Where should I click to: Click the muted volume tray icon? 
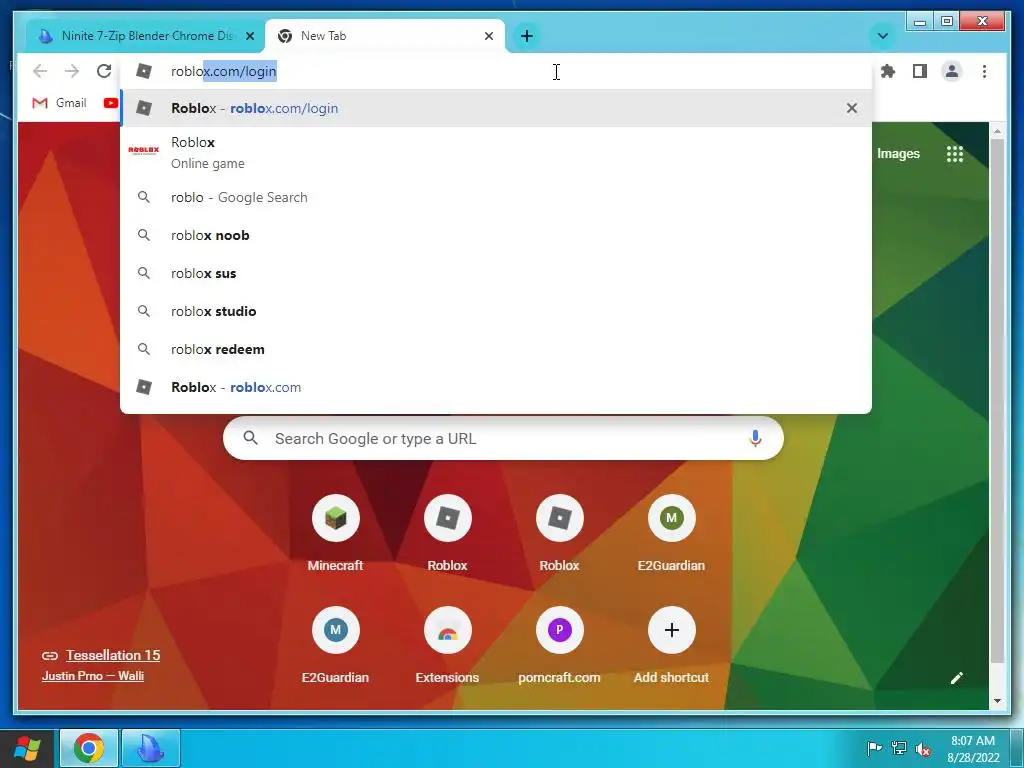coord(923,748)
